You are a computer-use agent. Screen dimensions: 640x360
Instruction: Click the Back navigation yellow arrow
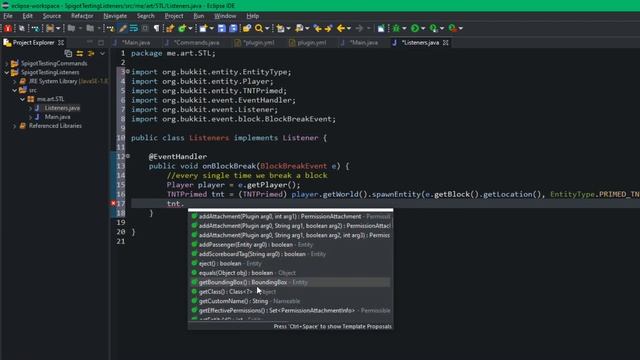[340, 28]
